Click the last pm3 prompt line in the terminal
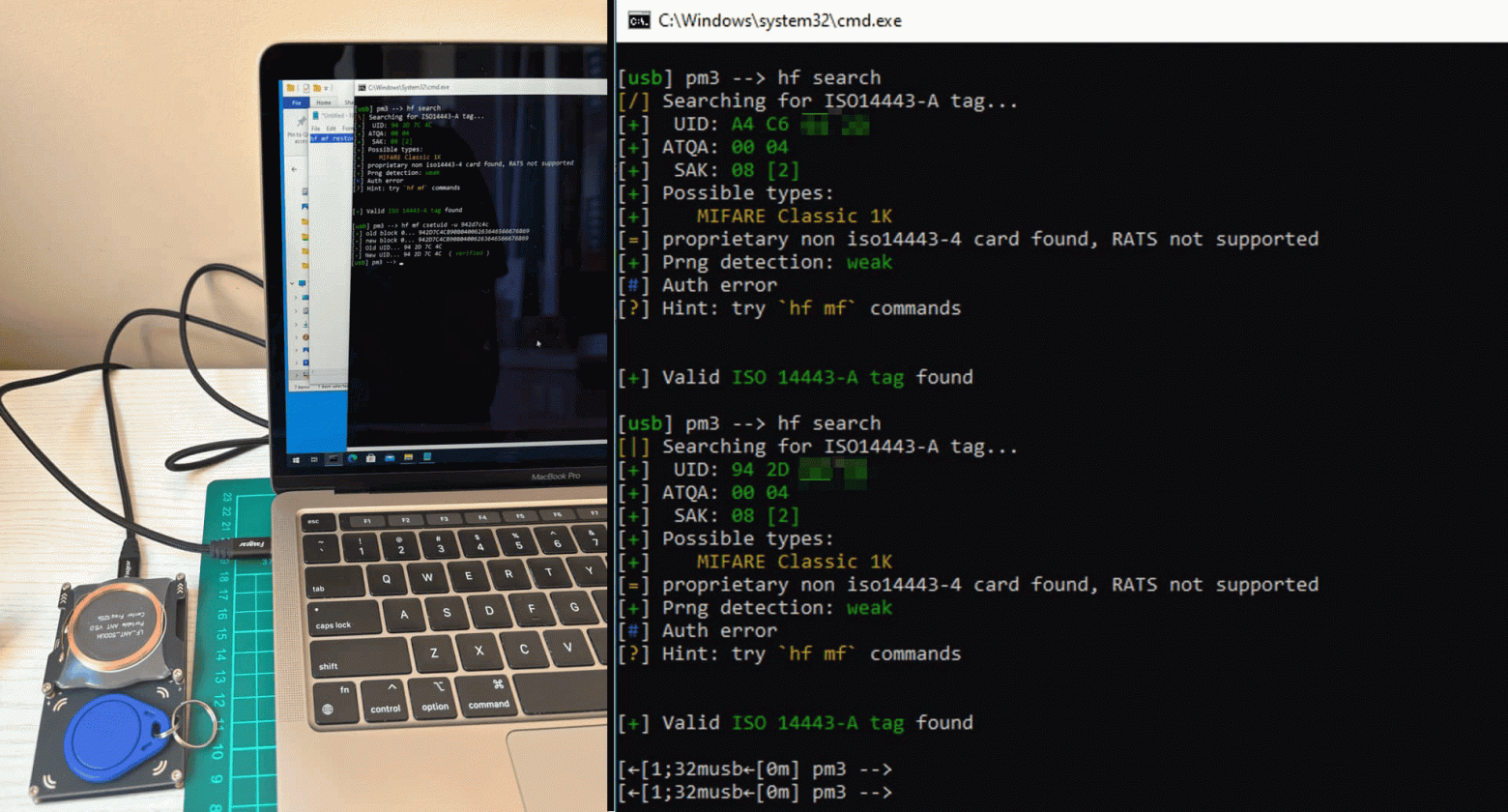 pyautogui.click(x=754, y=793)
